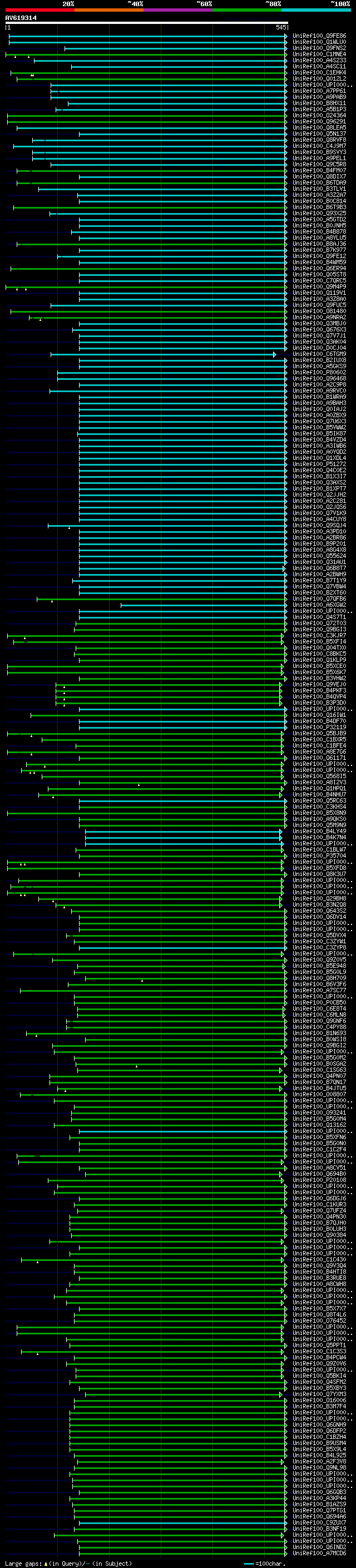
Task: Click the orange ~40% identity color bar
Action: [109, 10]
